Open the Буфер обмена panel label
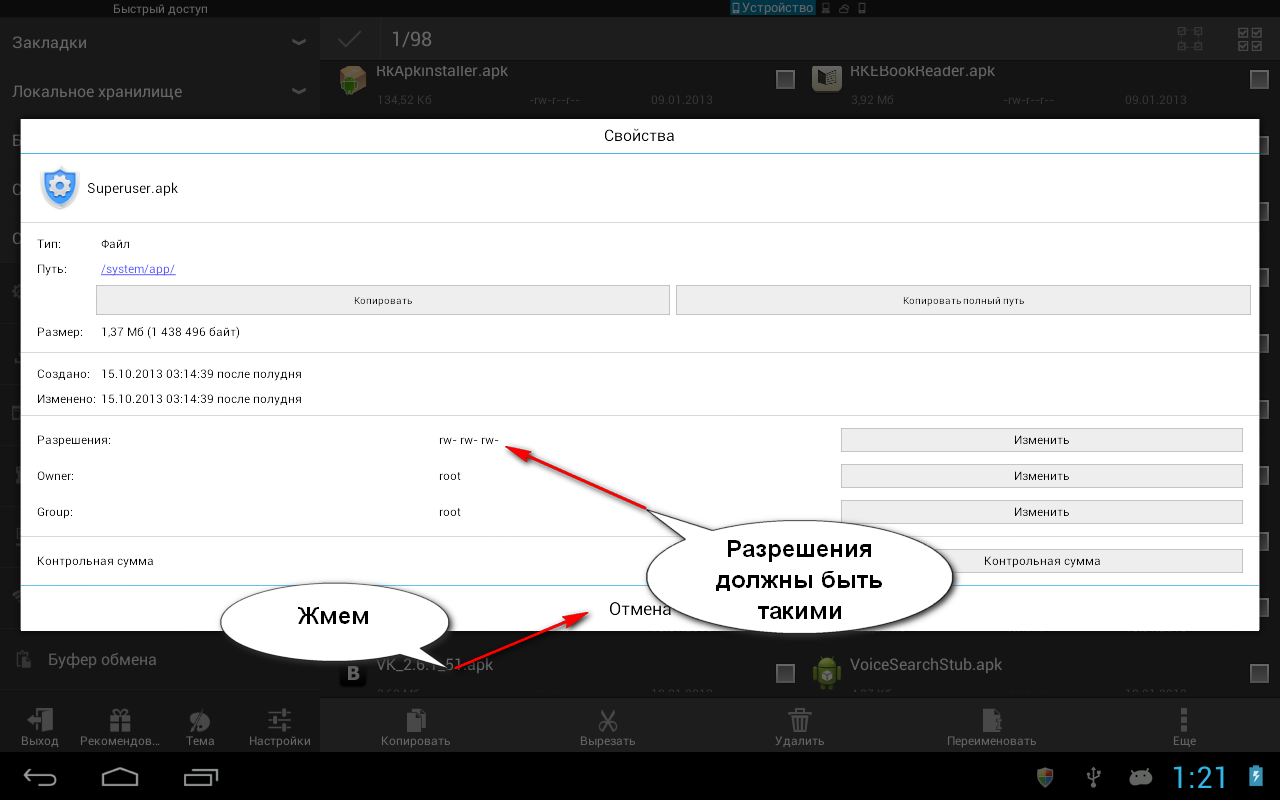This screenshot has width=1280, height=800. pyautogui.click(x=102, y=660)
